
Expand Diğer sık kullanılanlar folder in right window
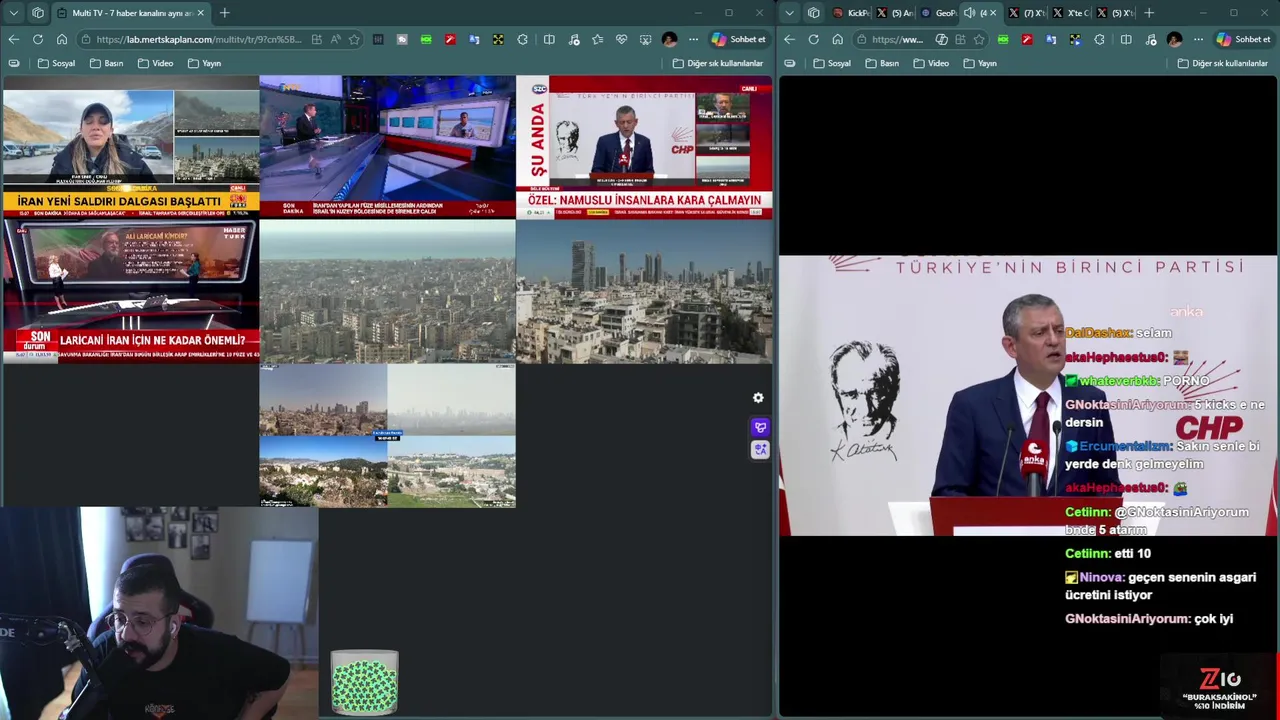[x=1223, y=63]
